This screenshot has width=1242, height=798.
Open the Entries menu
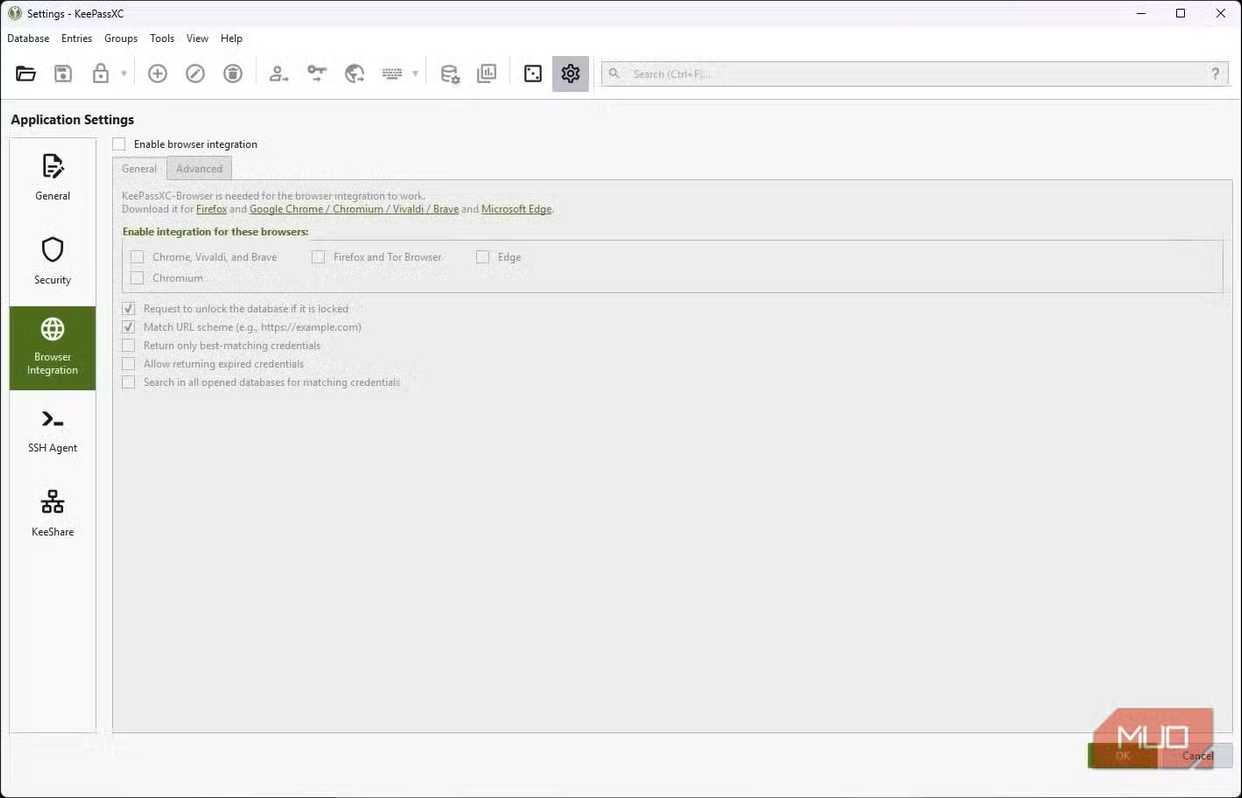(77, 38)
